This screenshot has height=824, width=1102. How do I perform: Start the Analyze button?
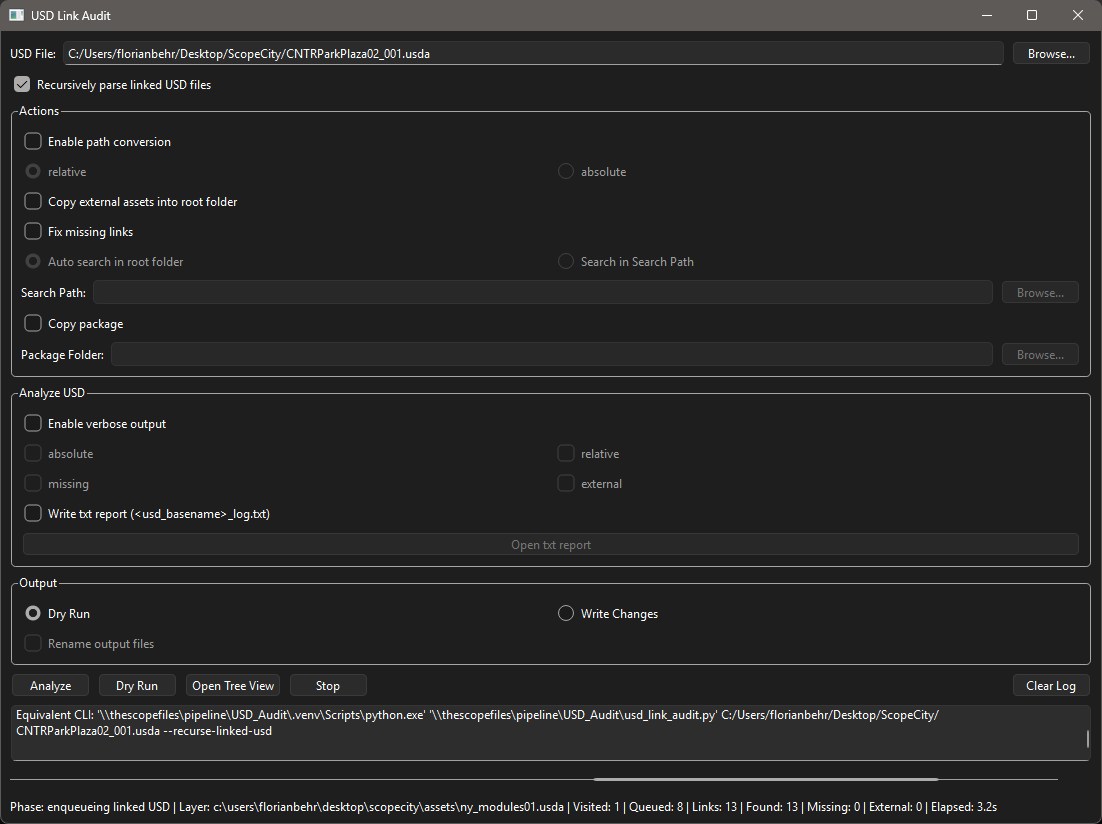pyautogui.click(x=51, y=685)
